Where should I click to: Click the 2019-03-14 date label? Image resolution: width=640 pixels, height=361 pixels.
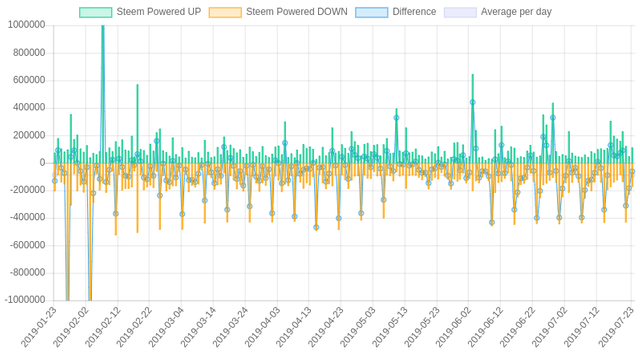click(x=198, y=328)
